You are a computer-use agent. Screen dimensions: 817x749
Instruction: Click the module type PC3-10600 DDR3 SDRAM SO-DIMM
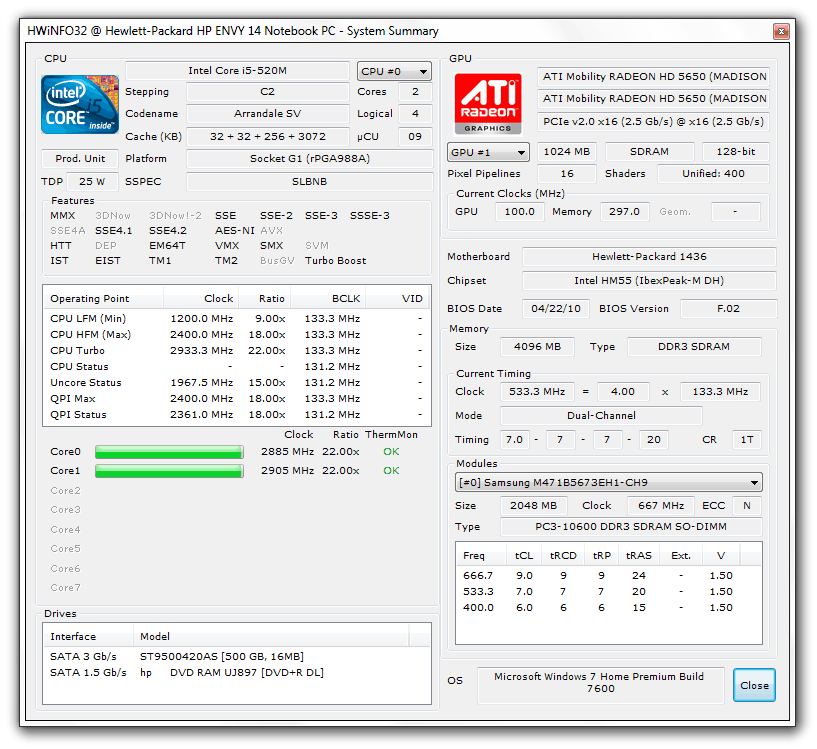pyautogui.click(x=631, y=526)
